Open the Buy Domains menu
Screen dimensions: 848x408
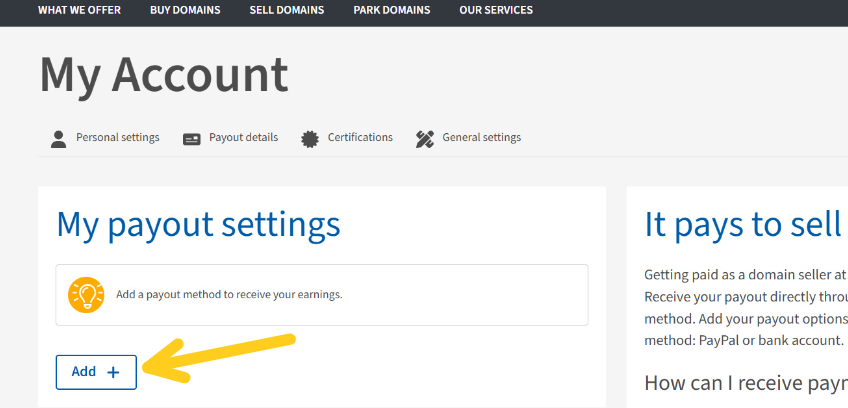click(185, 10)
